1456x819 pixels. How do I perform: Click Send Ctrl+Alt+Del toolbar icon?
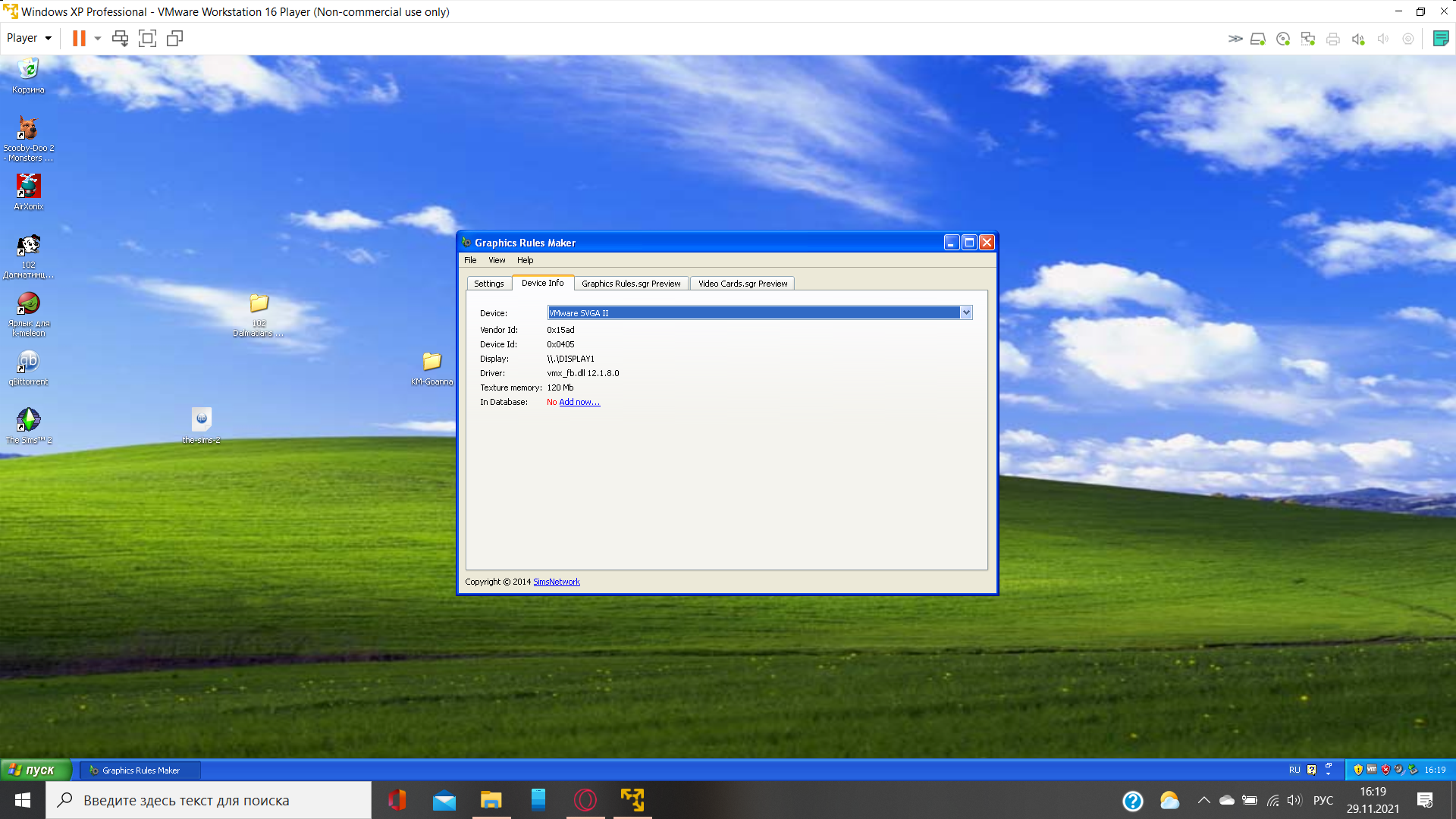[120, 39]
